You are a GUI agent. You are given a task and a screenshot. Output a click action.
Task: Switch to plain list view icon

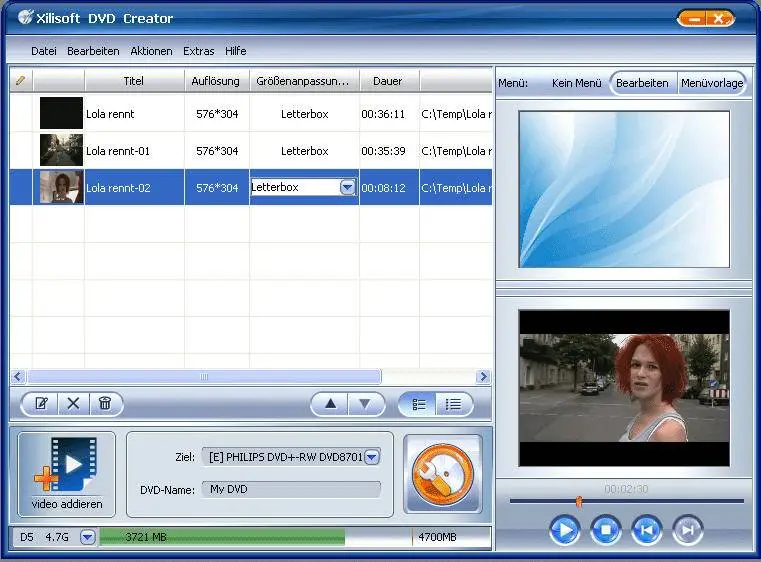click(453, 404)
